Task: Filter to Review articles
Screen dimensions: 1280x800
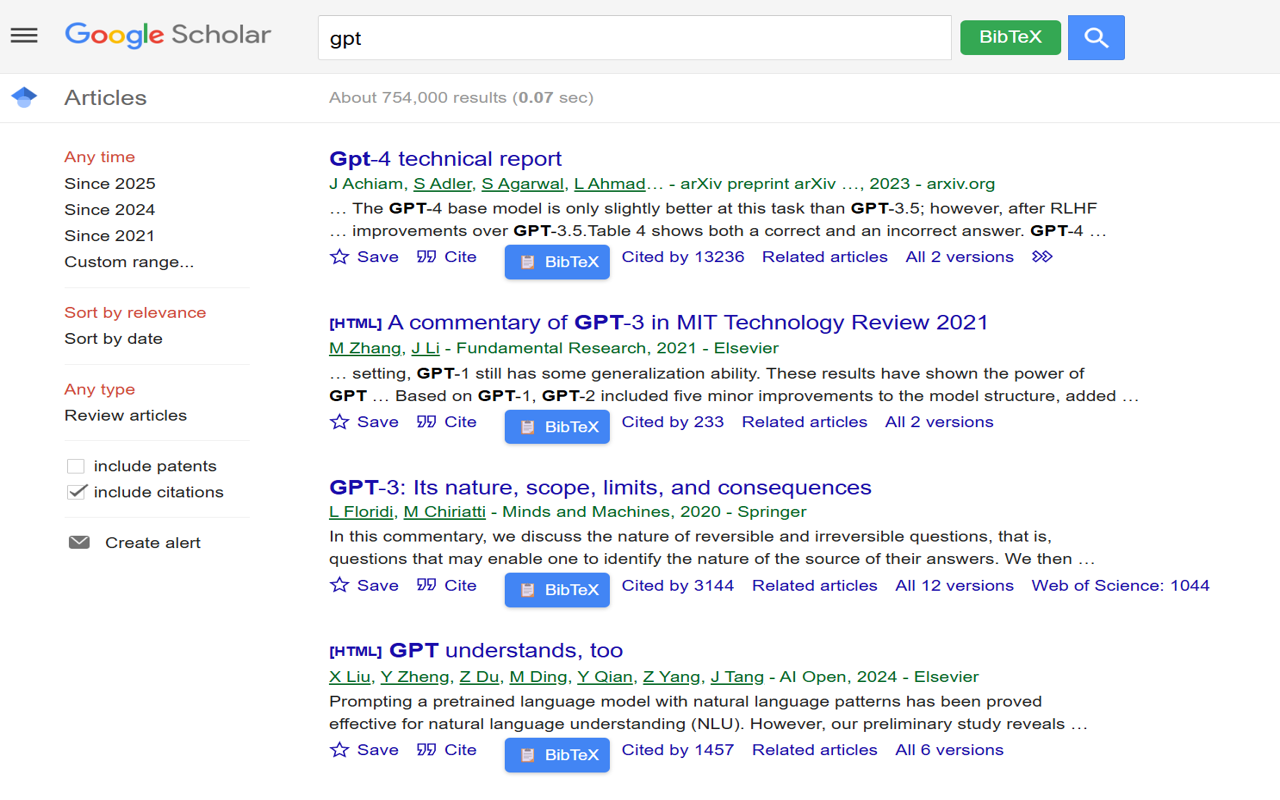Action: [125, 416]
